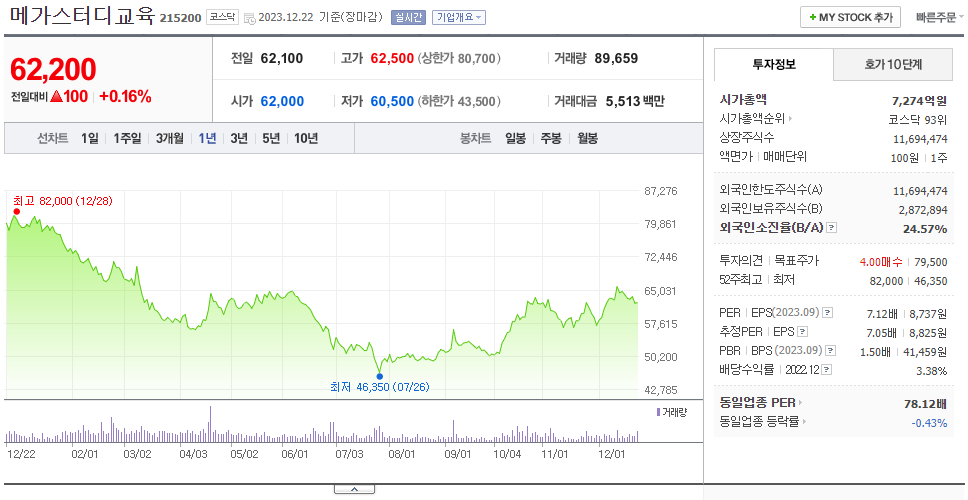
Task: Click the 코스닥 market badge
Action: pyautogui.click(x=222, y=17)
